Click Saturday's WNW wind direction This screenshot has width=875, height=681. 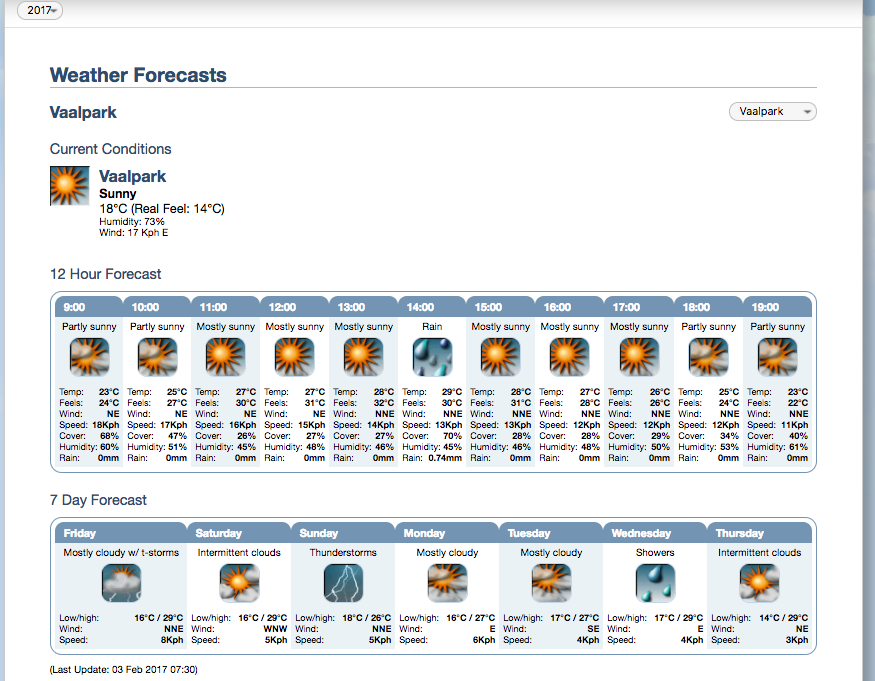click(275, 629)
